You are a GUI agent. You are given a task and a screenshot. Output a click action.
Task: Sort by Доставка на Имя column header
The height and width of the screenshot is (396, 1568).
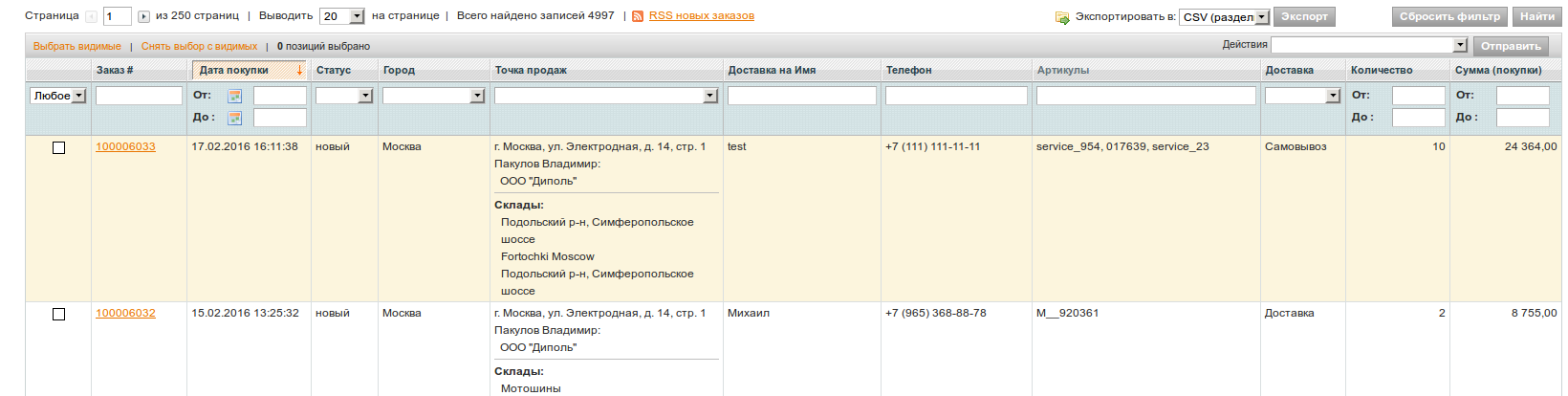pos(772,70)
